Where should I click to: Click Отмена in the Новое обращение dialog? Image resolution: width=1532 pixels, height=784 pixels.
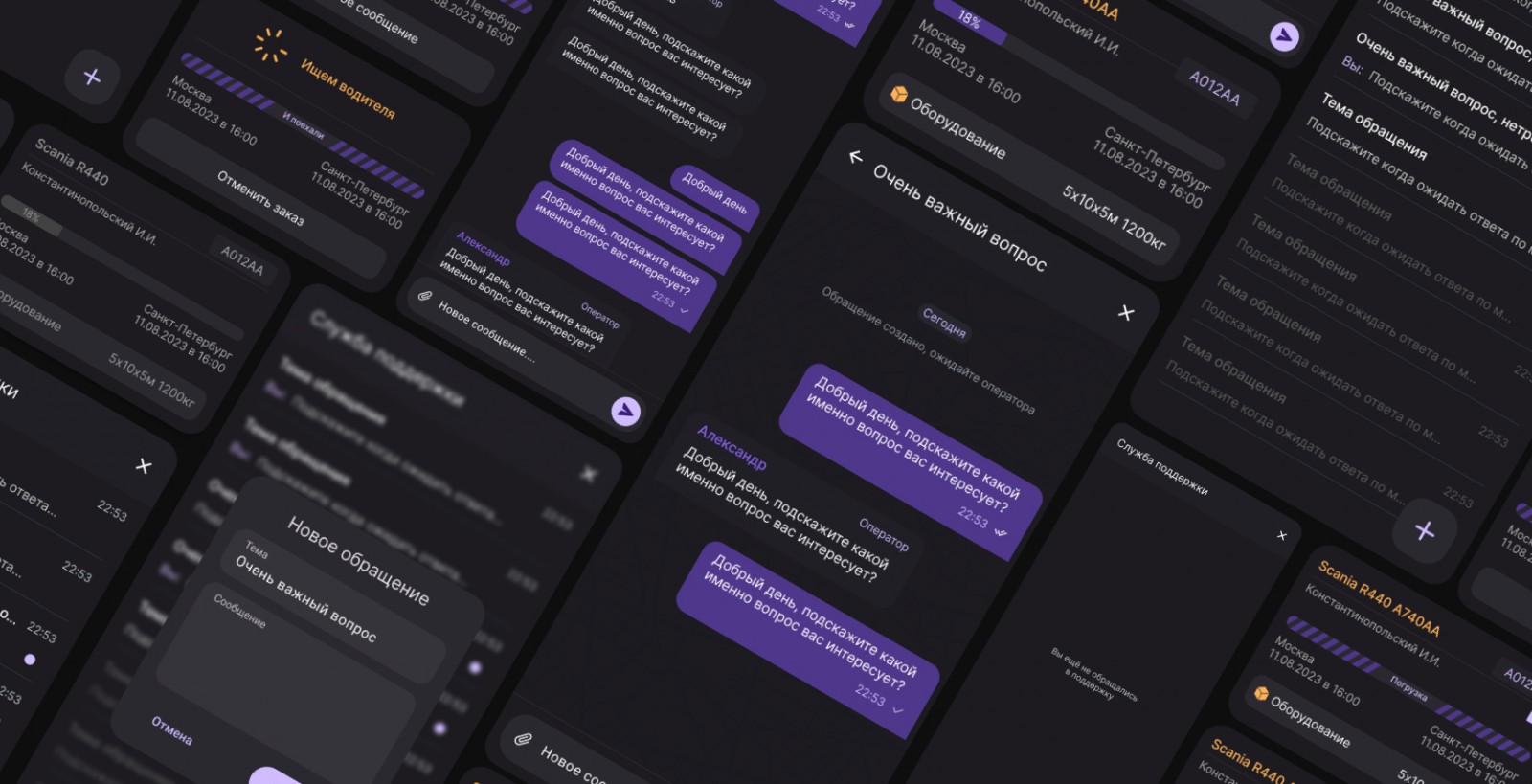(171, 730)
